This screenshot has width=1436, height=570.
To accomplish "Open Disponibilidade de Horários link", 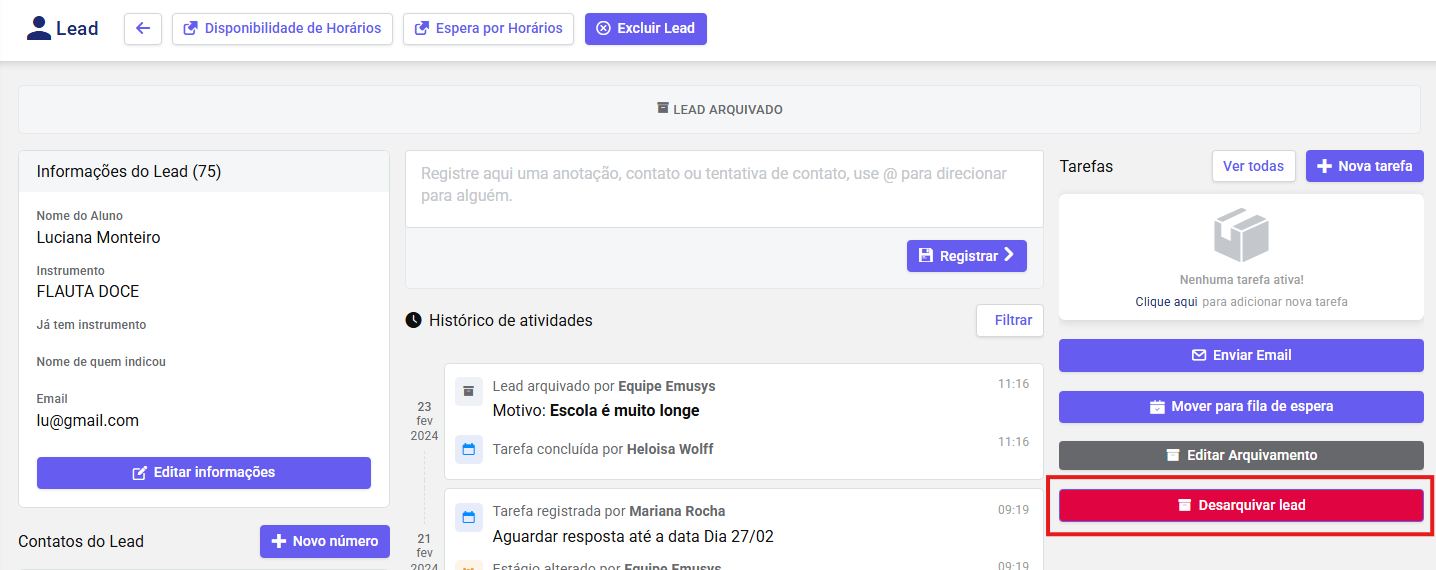I will click(x=282, y=29).
